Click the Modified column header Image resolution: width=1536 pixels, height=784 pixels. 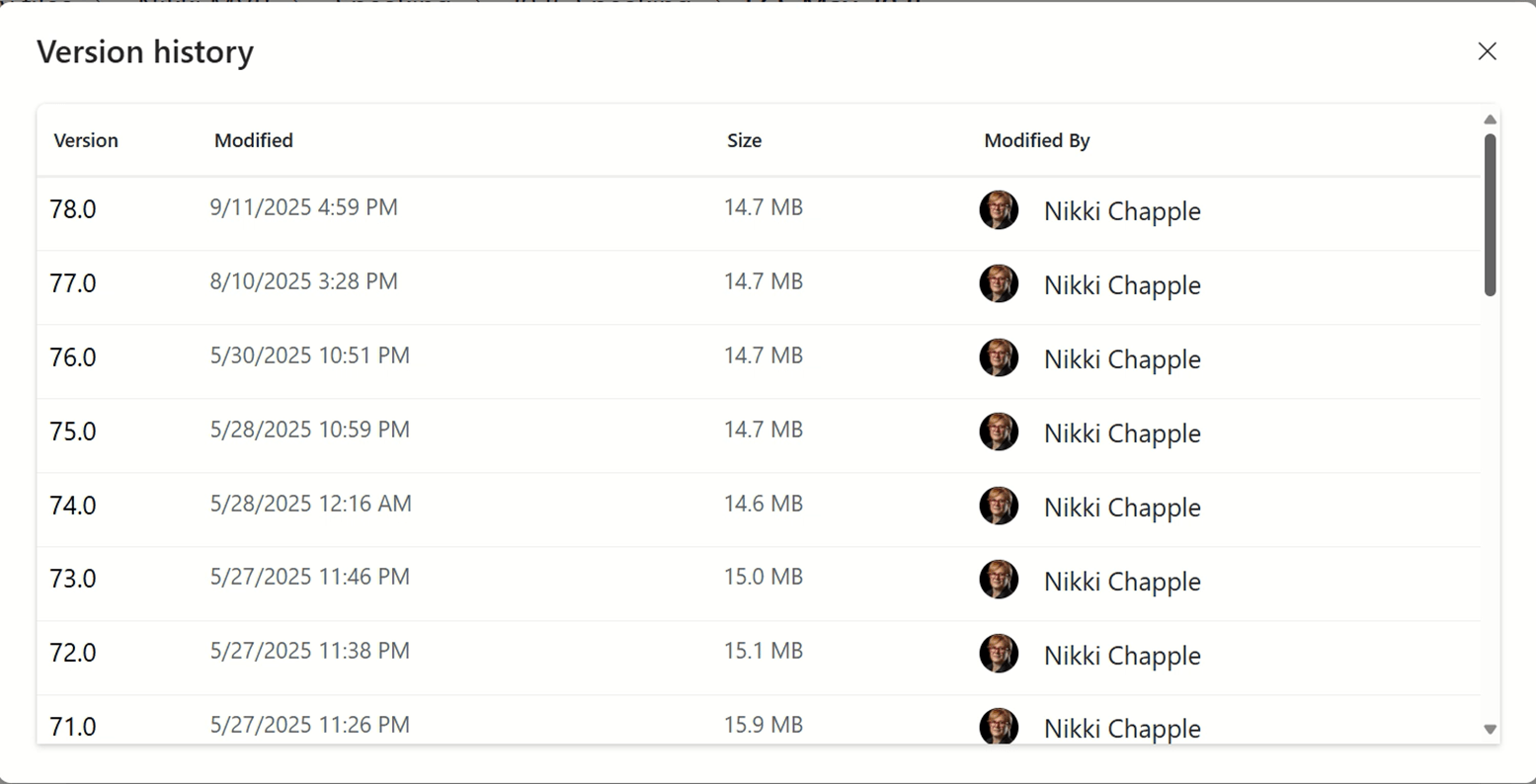pyautogui.click(x=254, y=140)
